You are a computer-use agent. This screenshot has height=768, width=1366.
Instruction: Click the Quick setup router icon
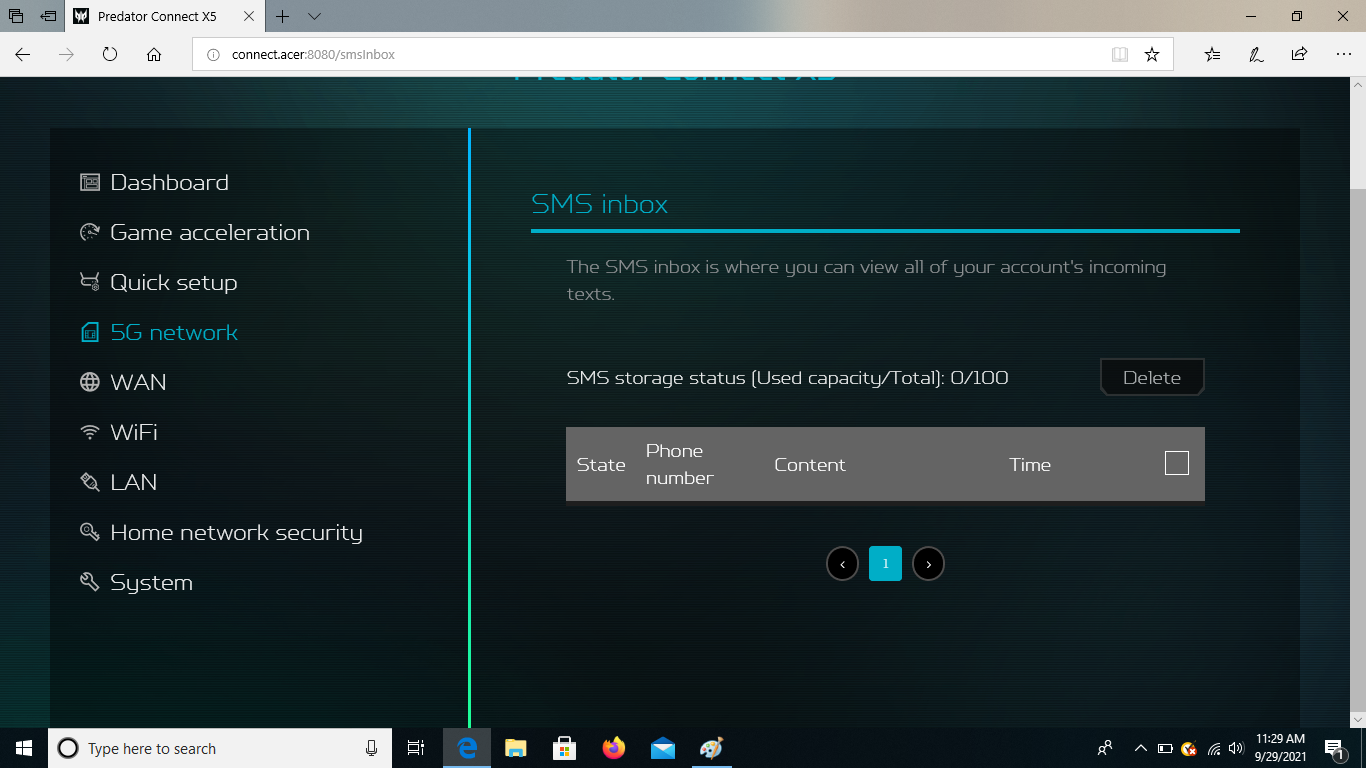pyautogui.click(x=90, y=282)
